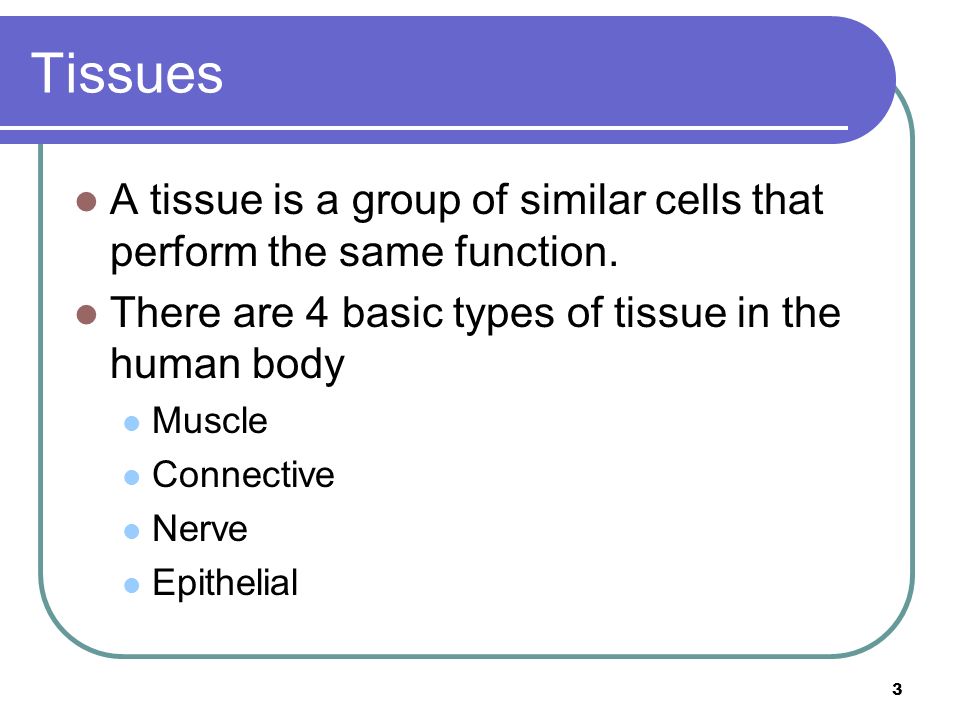Click the line 'A tissue is a group'
The image size is (960, 720).
(x=467, y=201)
